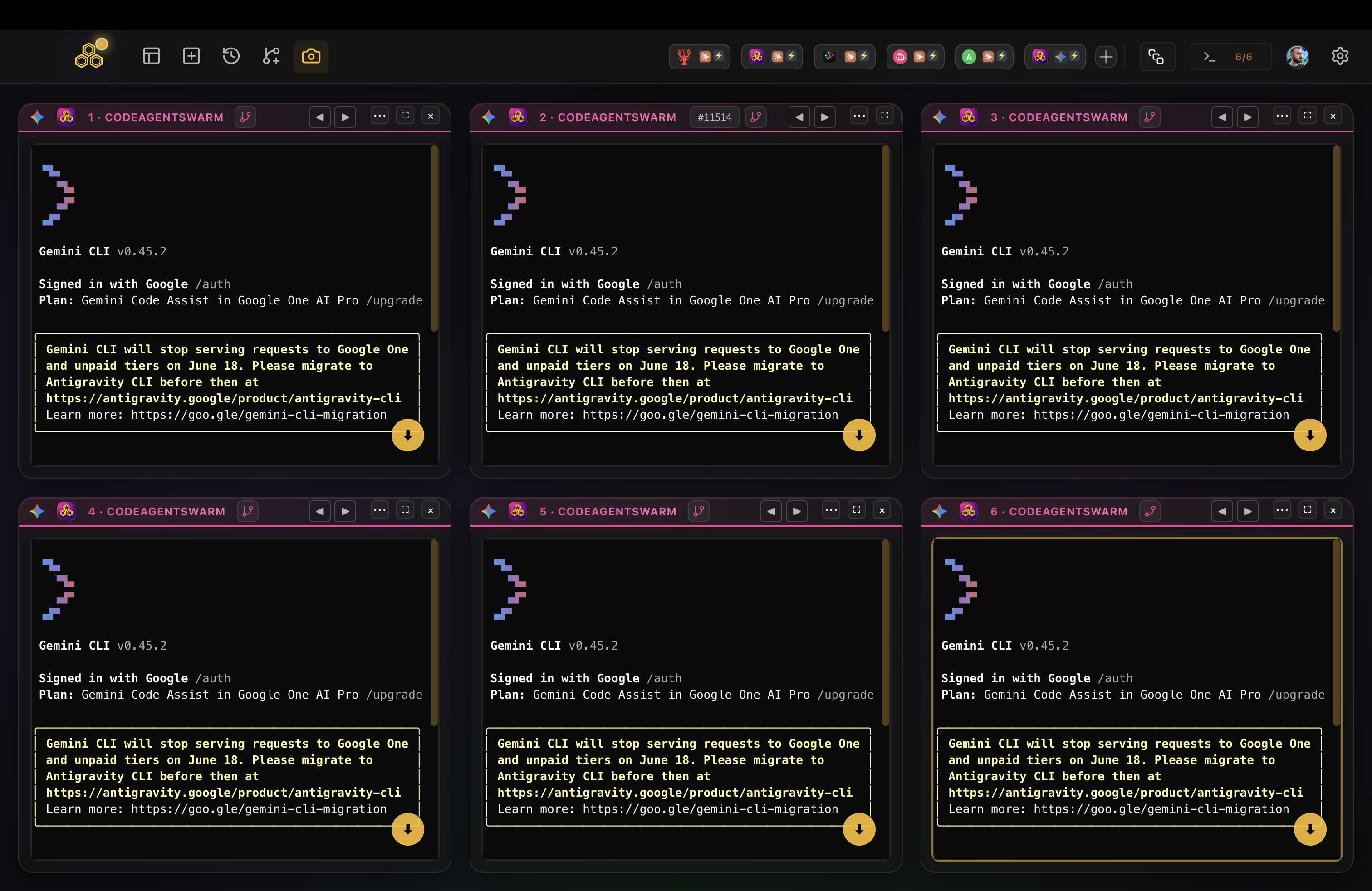The image size is (1372, 891).
Task: Click the CodeAgentSwarm hexagon logo
Action: pyautogui.click(x=89, y=56)
